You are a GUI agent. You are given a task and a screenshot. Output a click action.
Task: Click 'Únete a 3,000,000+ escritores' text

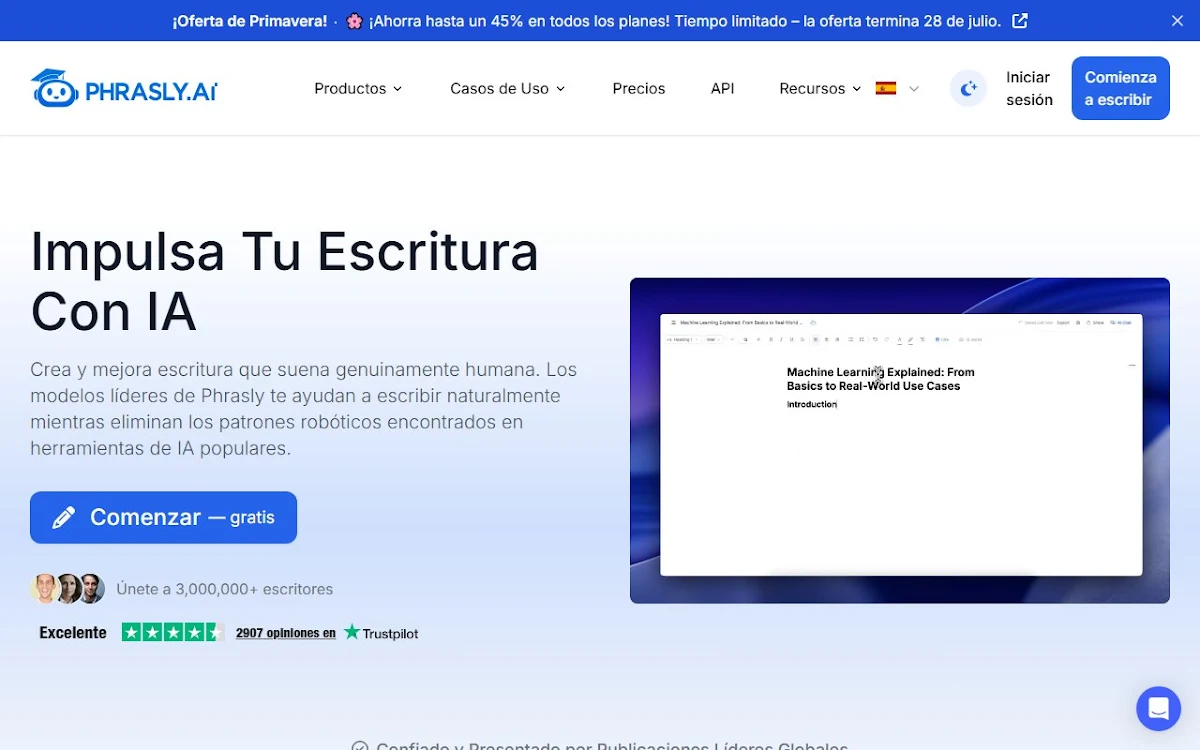(x=225, y=589)
